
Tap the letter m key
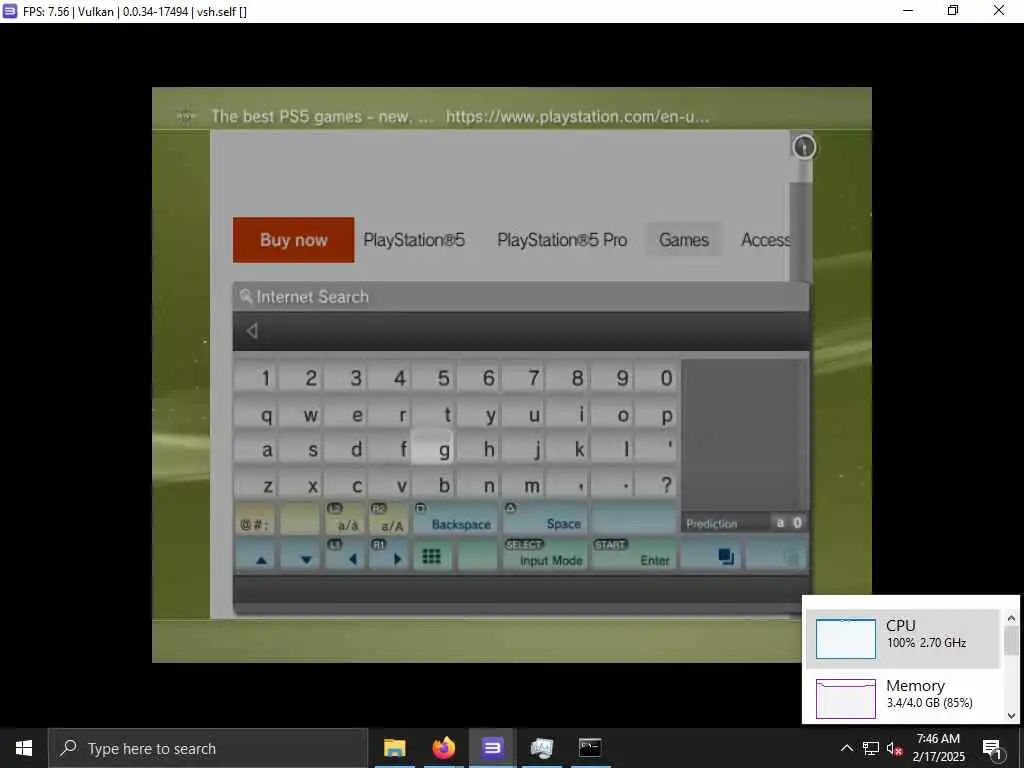coord(522,484)
